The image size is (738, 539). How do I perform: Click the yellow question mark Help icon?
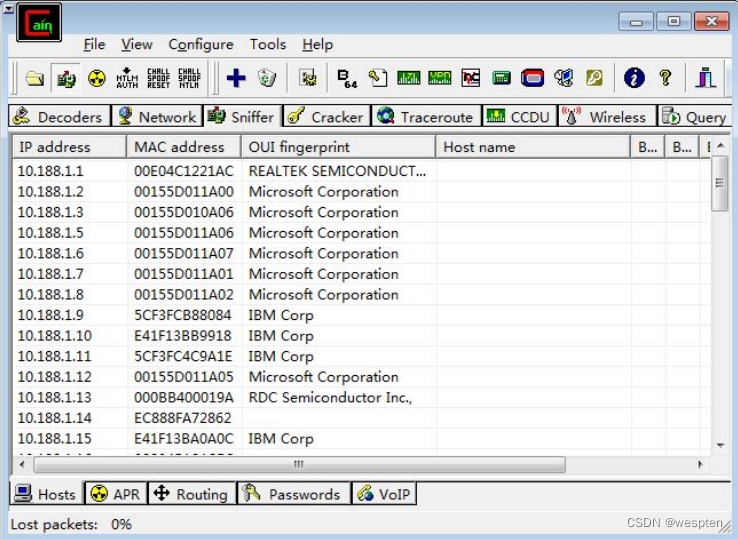(665, 78)
